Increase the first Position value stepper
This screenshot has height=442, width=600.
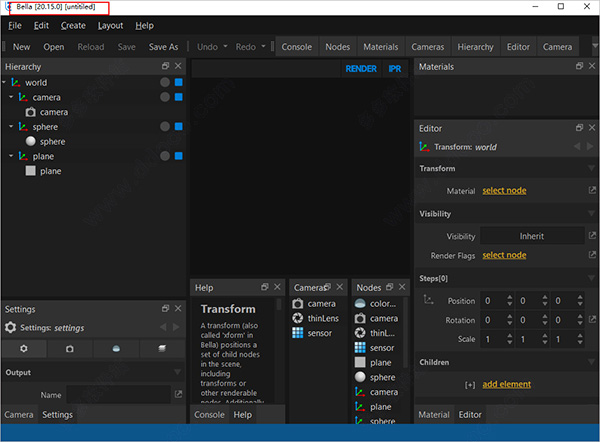coord(510,297)
